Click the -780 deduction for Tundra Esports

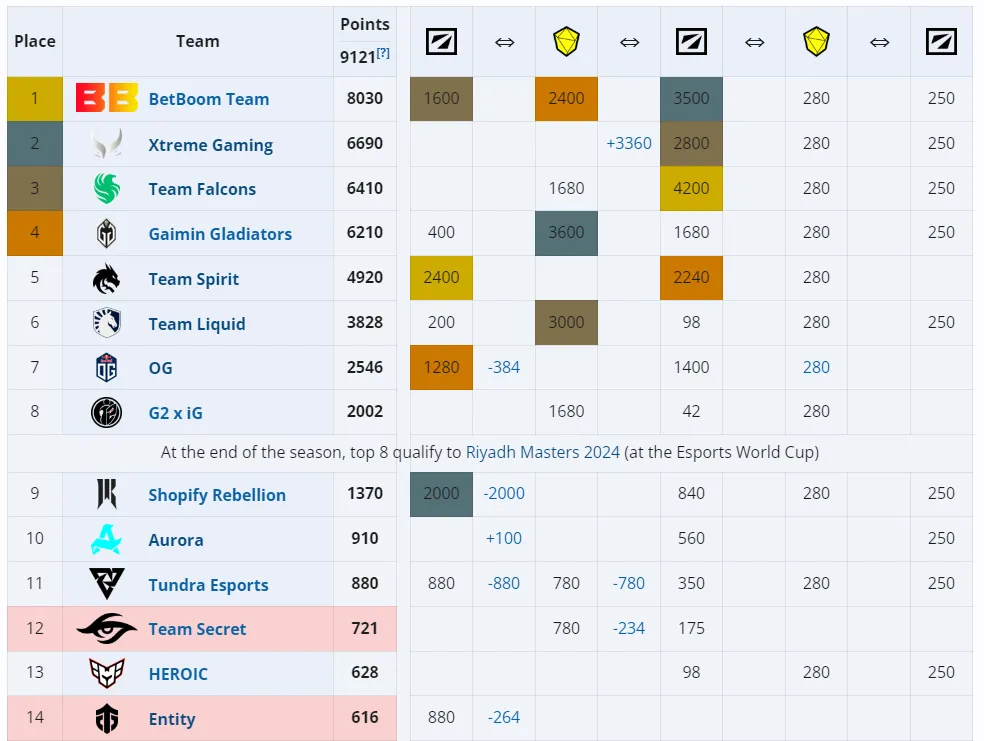coord(629,583)
